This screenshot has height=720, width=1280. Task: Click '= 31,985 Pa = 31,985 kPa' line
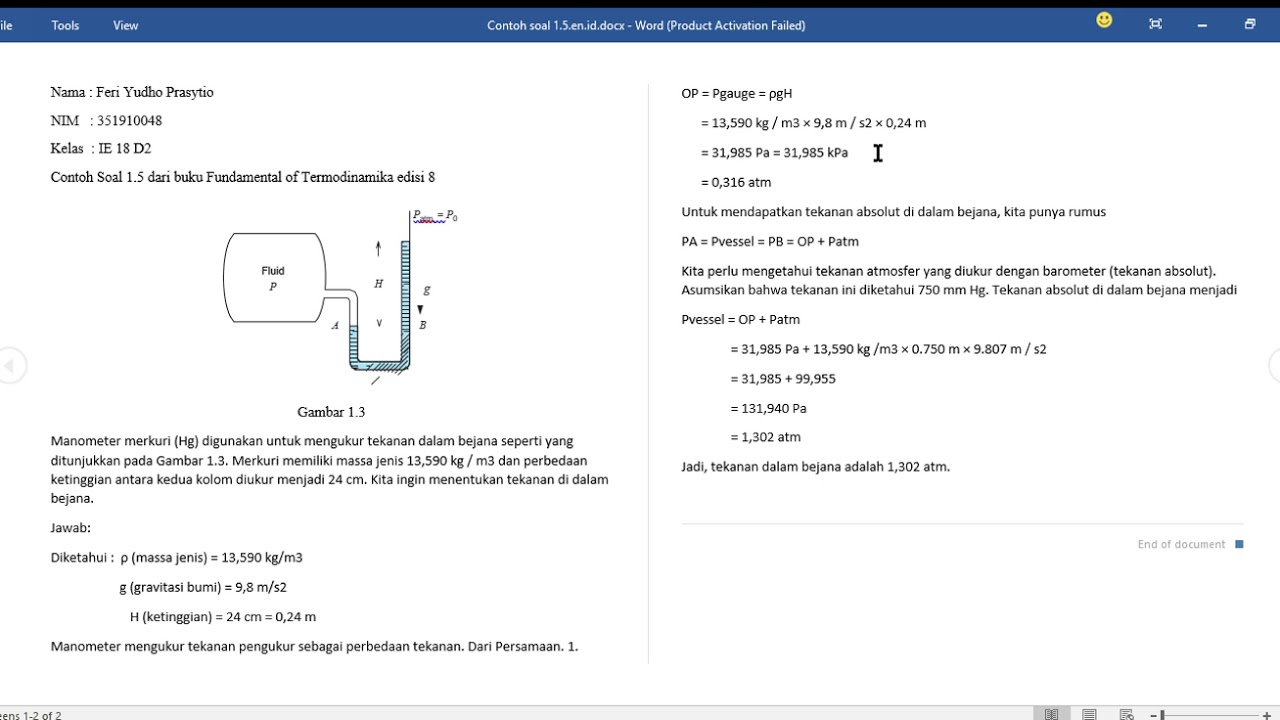pyautogui.click(x=774, y=153)
